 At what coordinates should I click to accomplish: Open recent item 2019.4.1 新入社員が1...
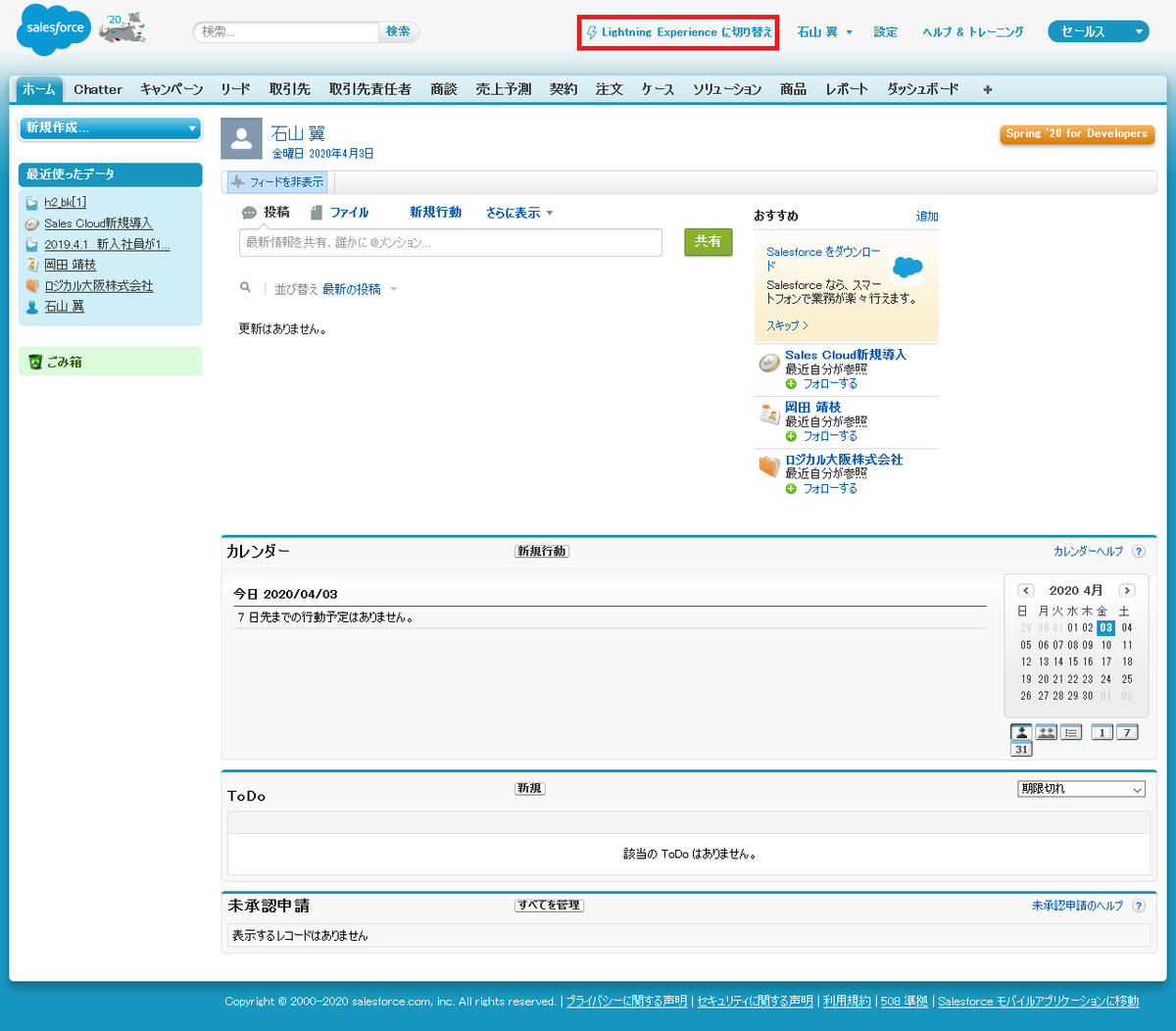tap(107, 245)
